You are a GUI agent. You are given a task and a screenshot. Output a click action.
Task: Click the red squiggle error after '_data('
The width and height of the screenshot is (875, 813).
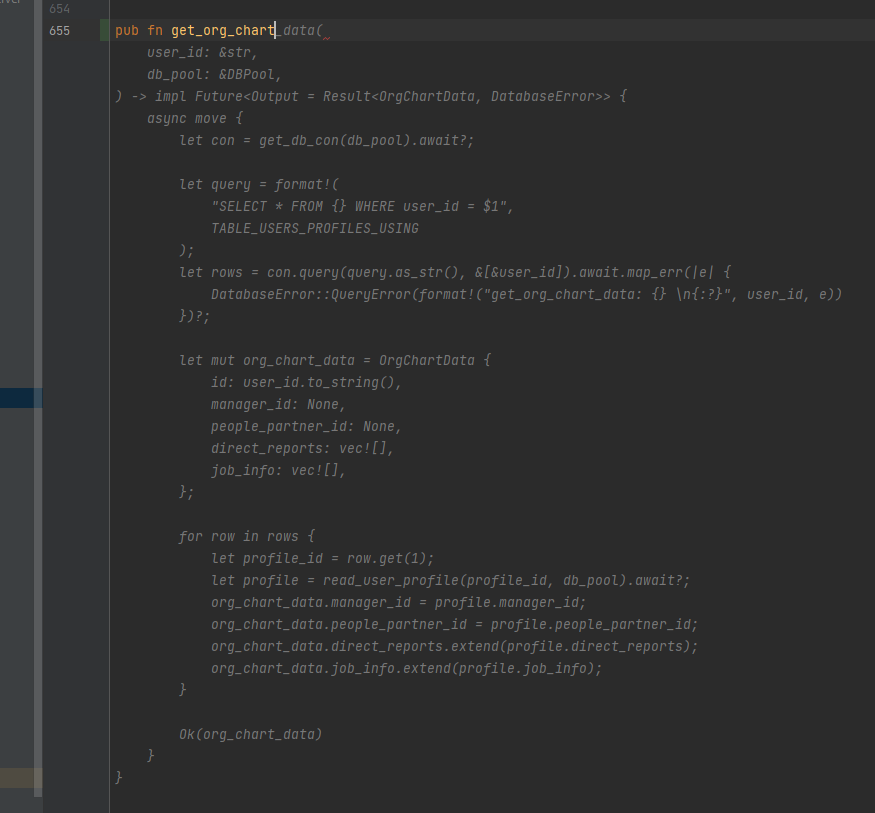(326, 38)
